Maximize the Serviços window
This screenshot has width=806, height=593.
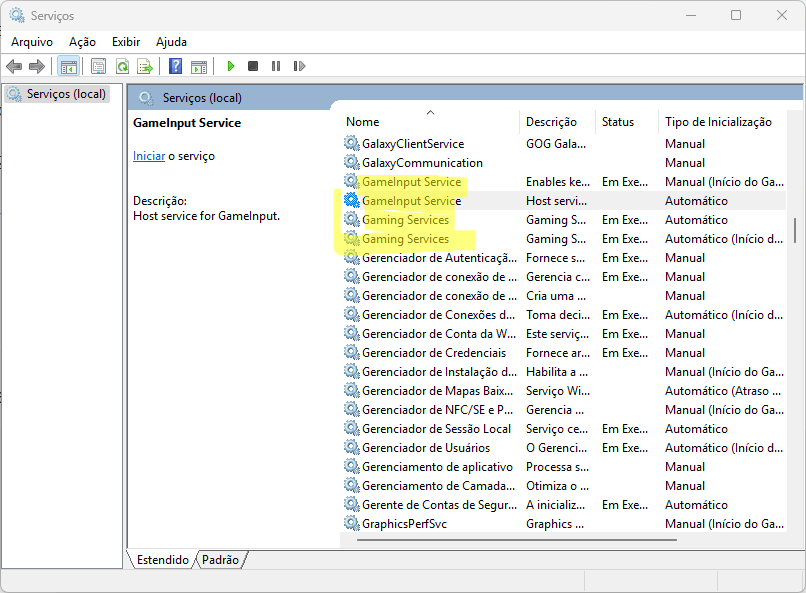point(736,15)
